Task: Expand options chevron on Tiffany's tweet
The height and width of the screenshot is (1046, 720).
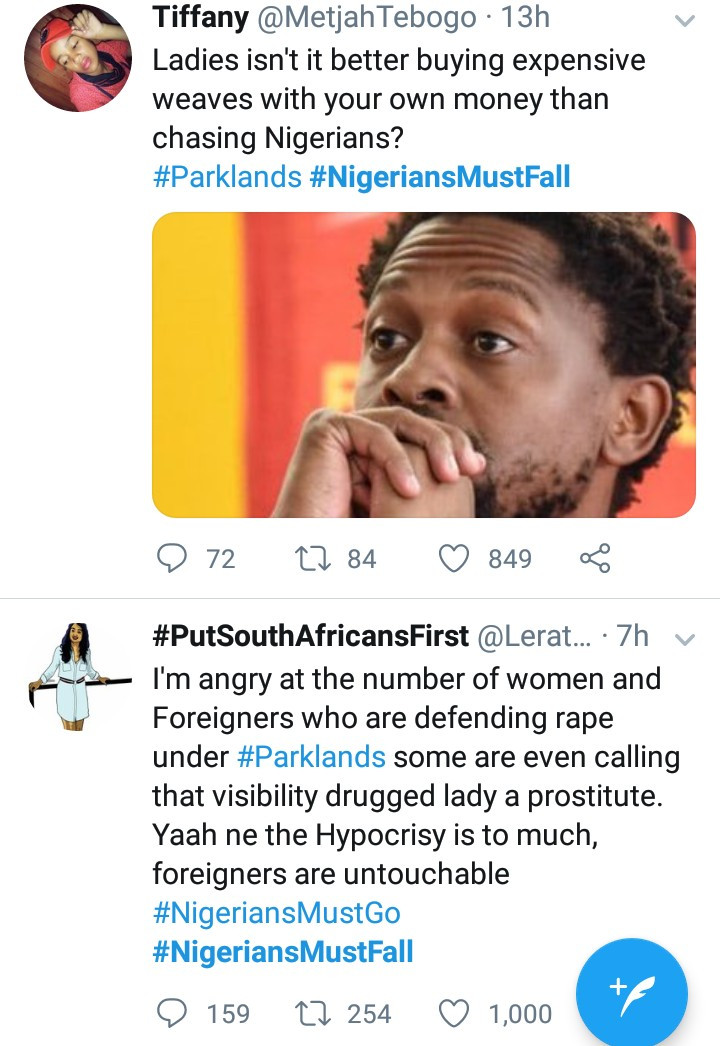Action: tap(685, 20)
